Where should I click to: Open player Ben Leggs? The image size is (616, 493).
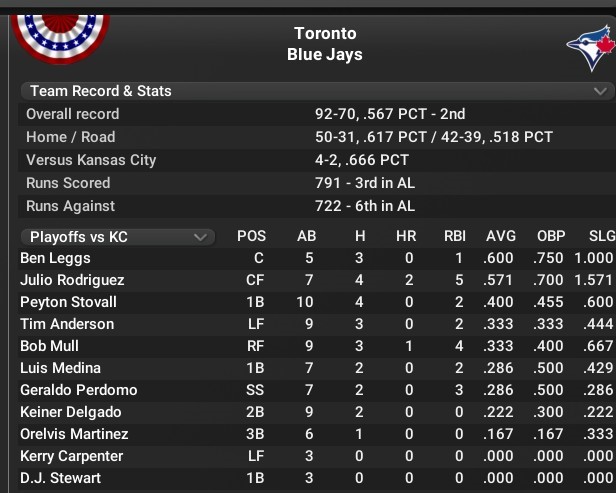[x=56, y=258]
